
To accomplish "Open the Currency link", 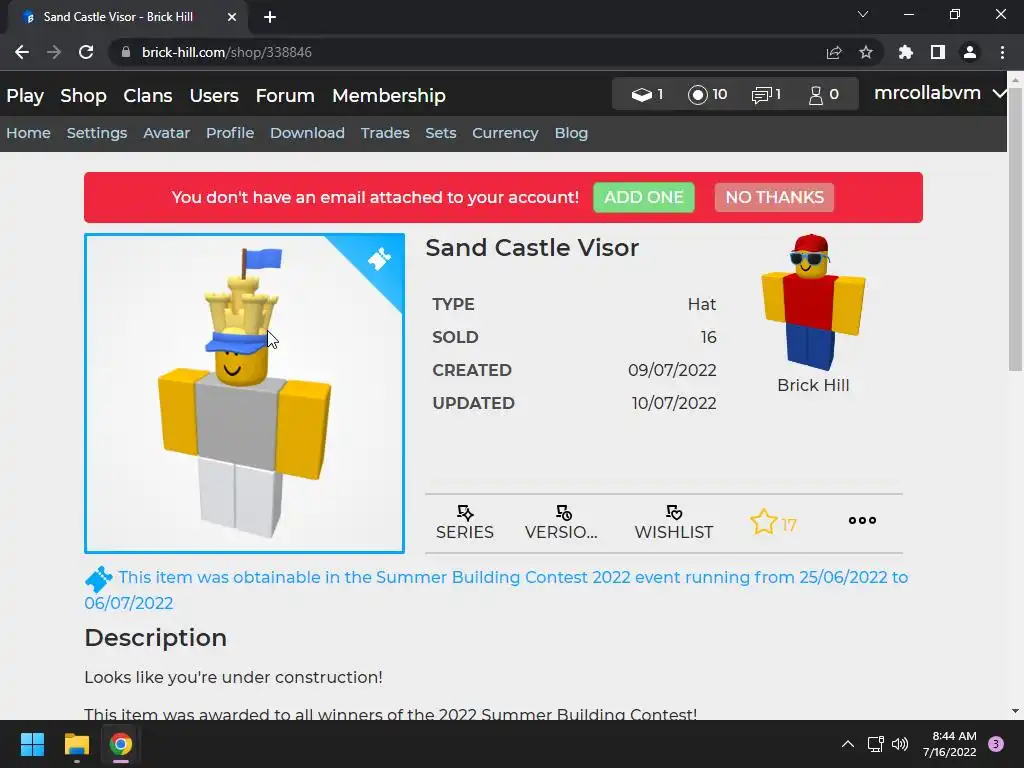I will pos(505,133).
